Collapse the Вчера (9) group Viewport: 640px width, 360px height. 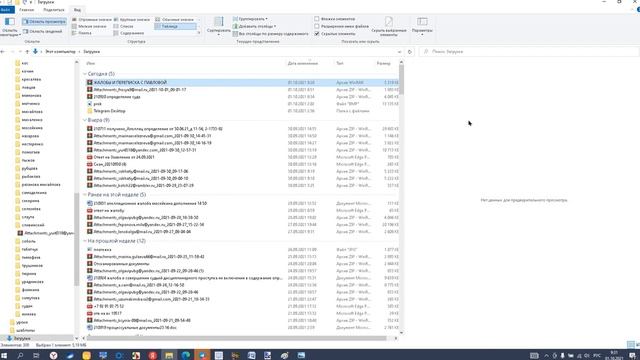pyautogui.click(x=85, y=120)
